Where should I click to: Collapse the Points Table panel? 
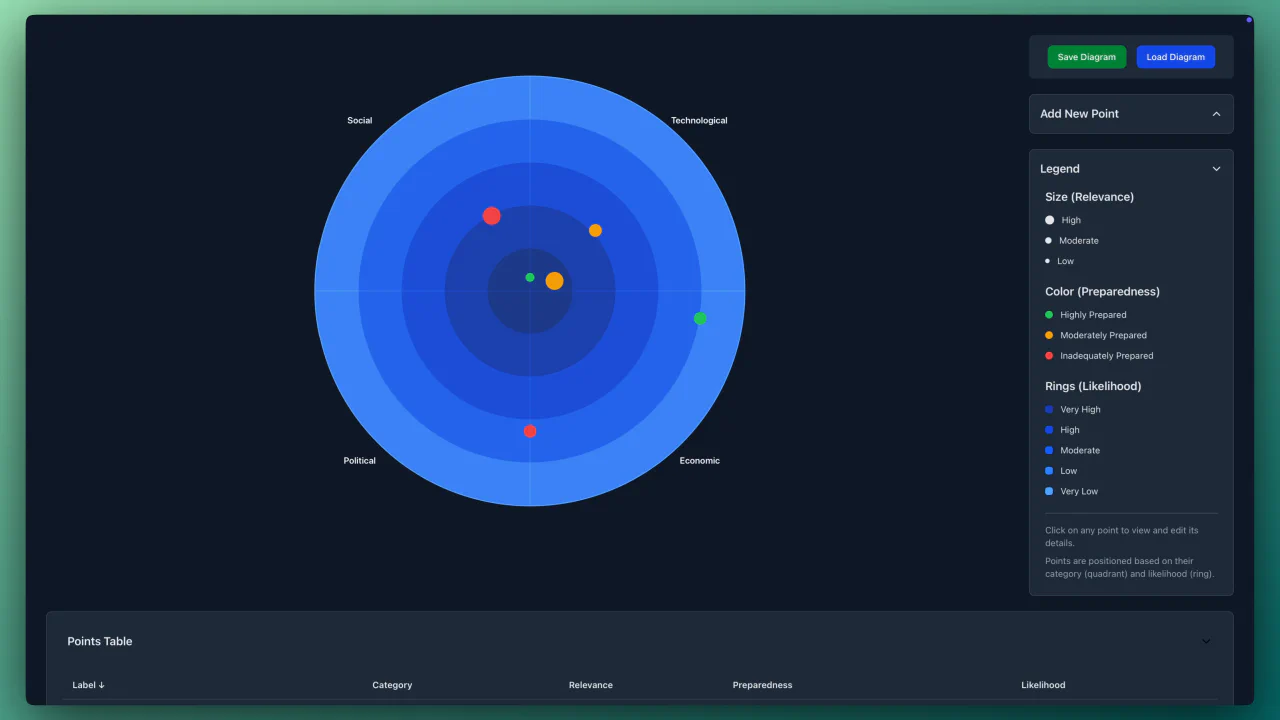coord(1205,641)
